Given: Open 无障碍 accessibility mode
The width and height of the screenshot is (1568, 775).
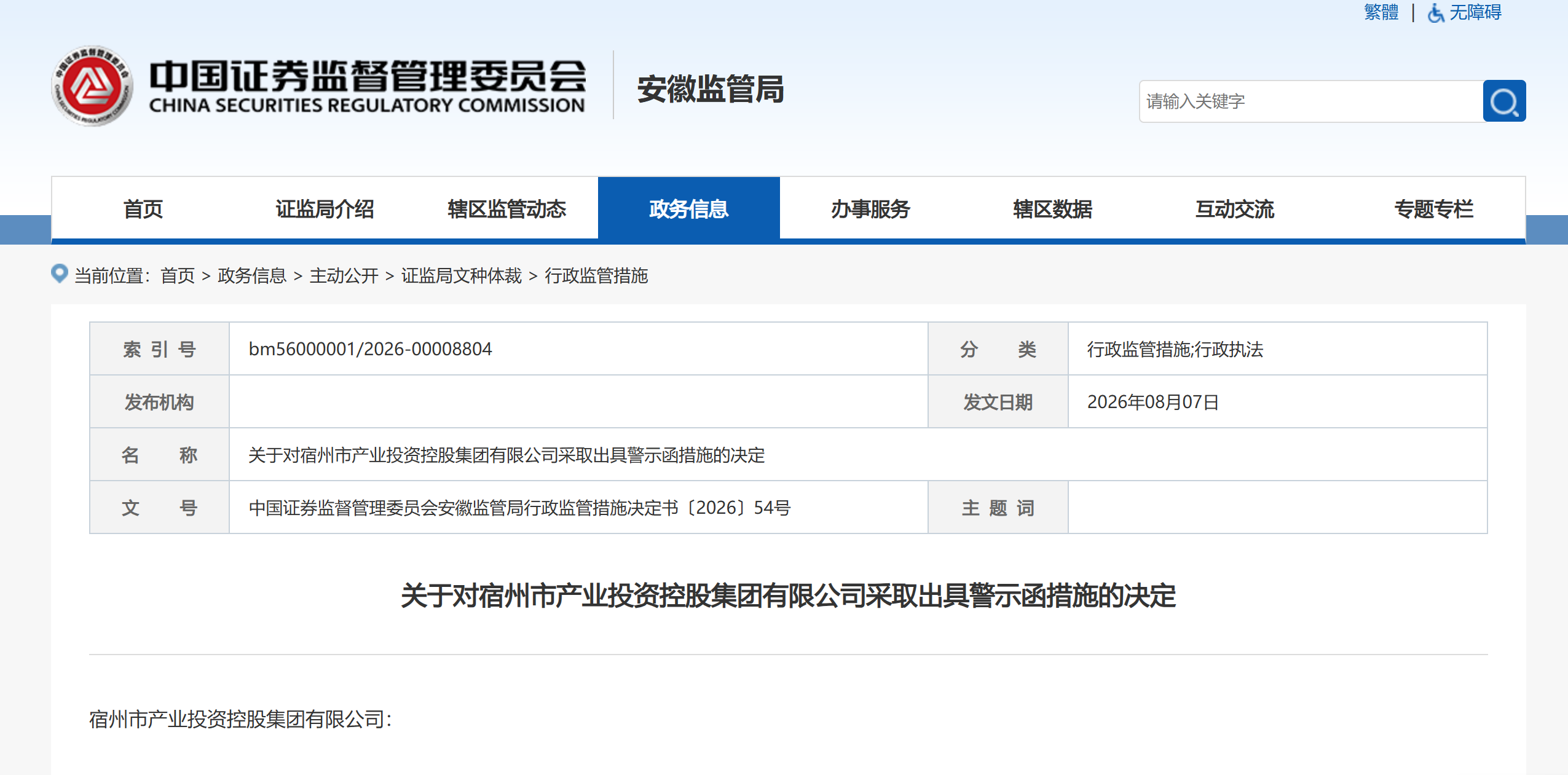Looking at the screenshot, I should pos(1475,12).
